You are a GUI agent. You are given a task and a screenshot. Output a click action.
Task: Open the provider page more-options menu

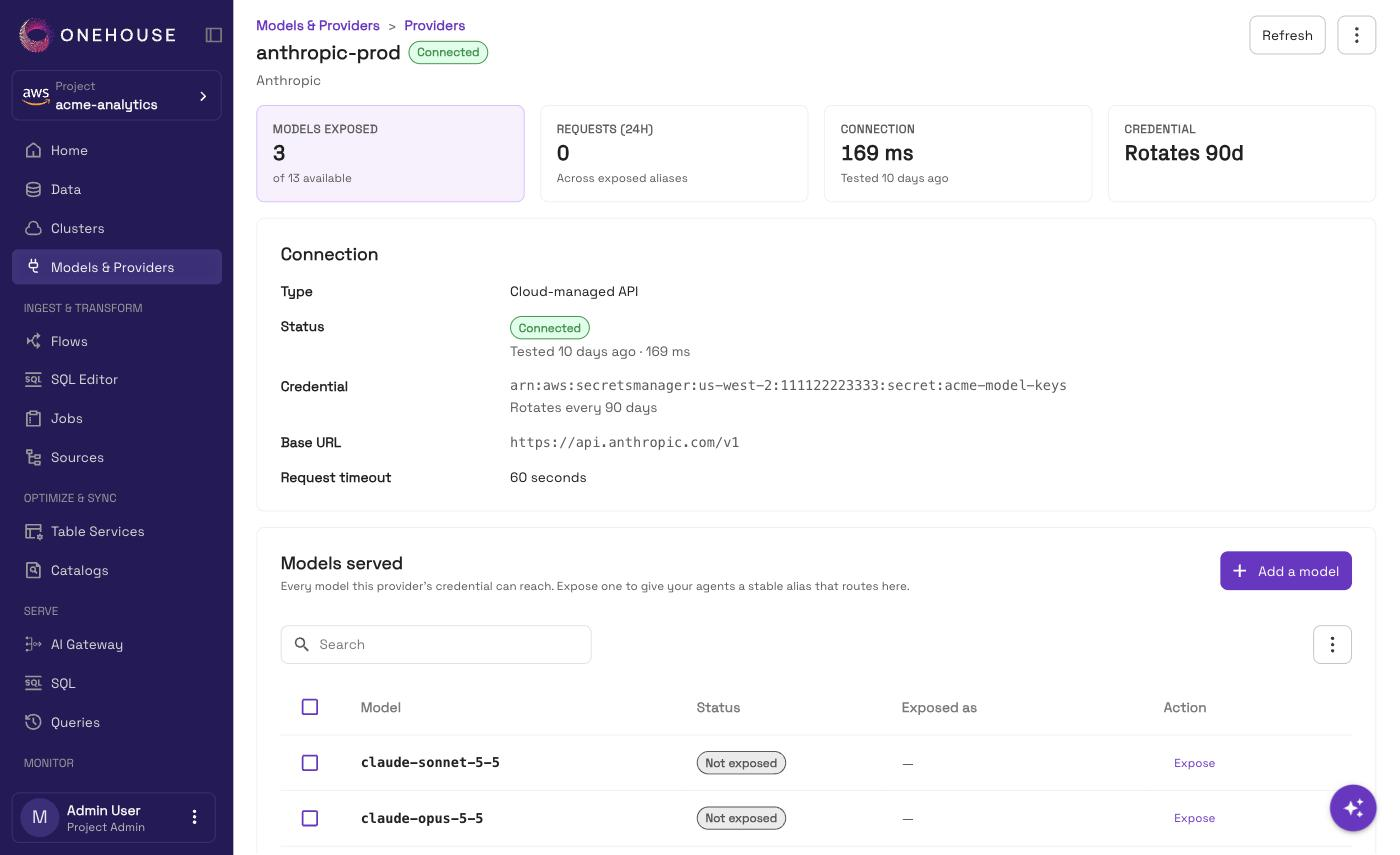coord(1357,35)
